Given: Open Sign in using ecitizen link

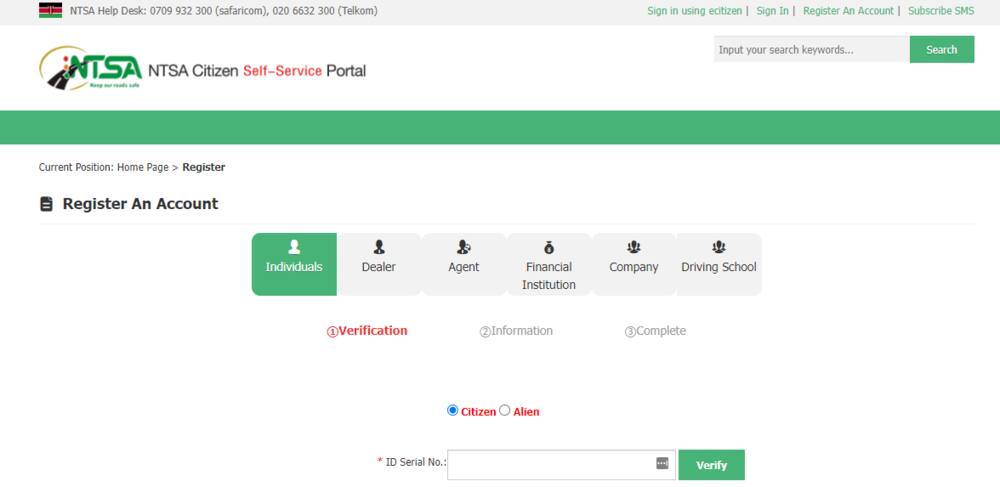Looking at the screenshot, I should tap(695, 11).
